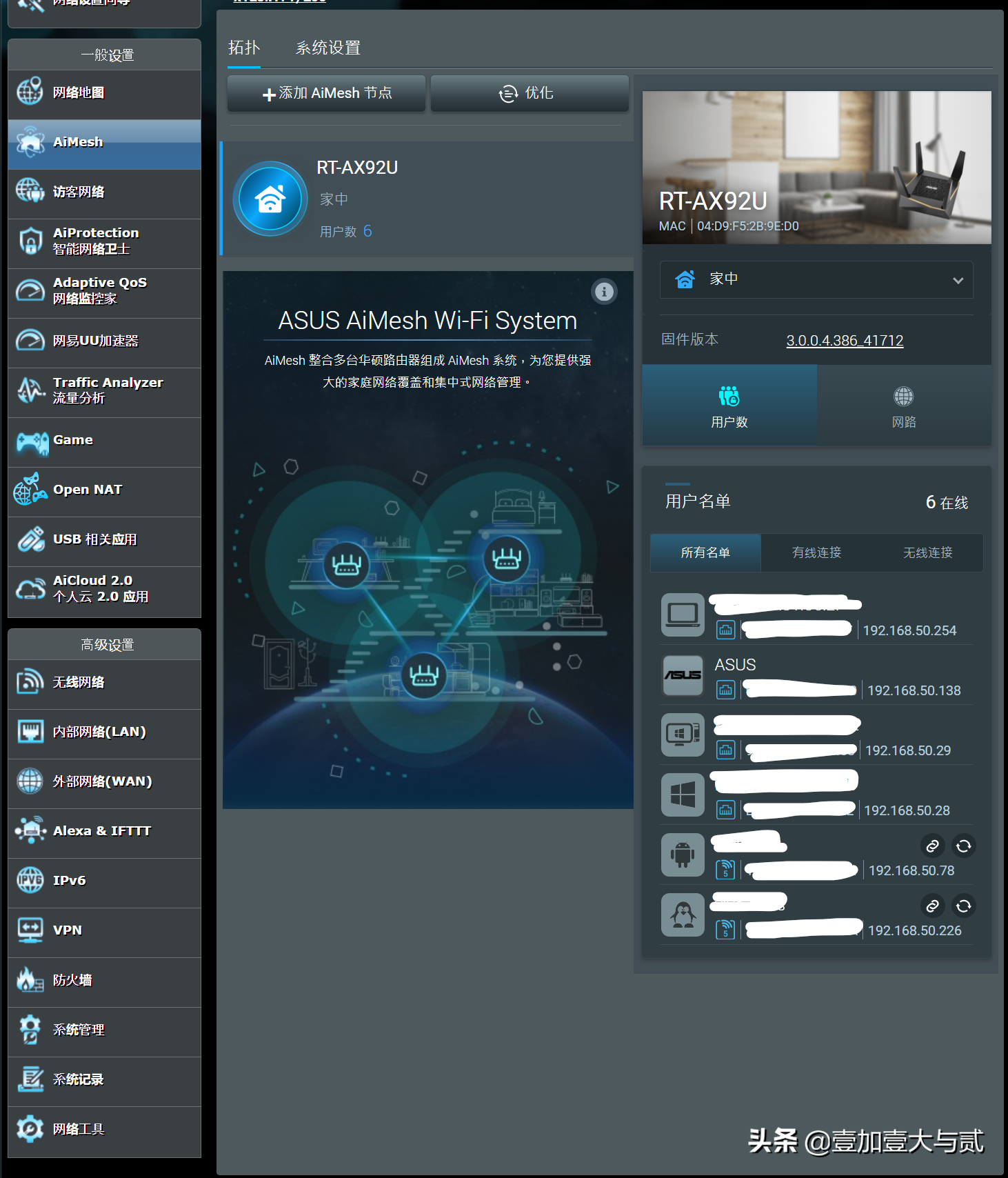The image size is (1008, 1178).
Task: Filter to 有线连接 wired clients
Action: [816, 552]
